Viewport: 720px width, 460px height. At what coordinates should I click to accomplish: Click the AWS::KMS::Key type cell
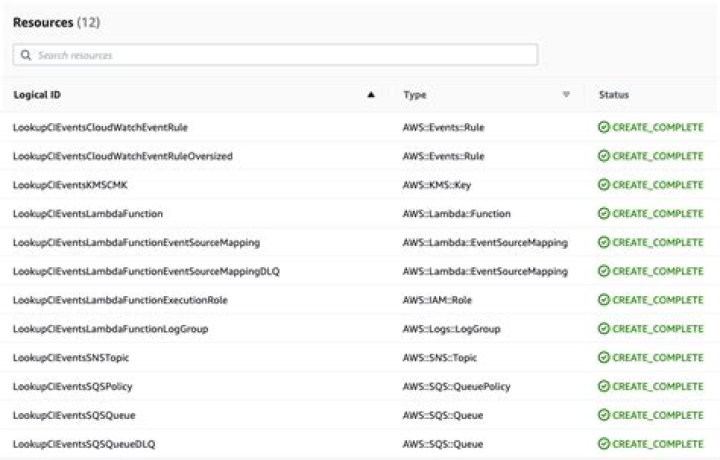(437, 185)
